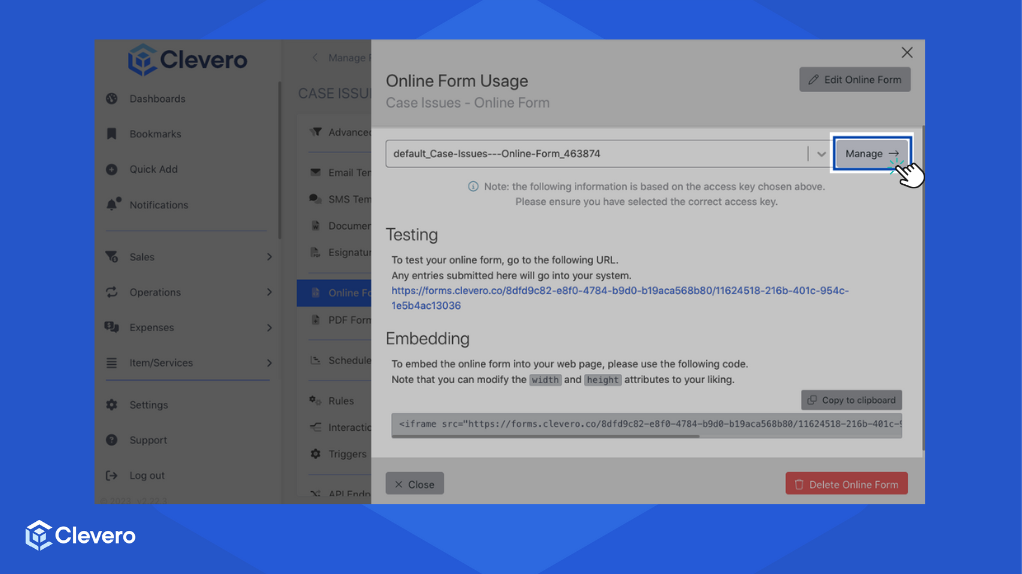Click the Support question mark icon
This screenshot has width=1022, height=574.
(112, 440)
